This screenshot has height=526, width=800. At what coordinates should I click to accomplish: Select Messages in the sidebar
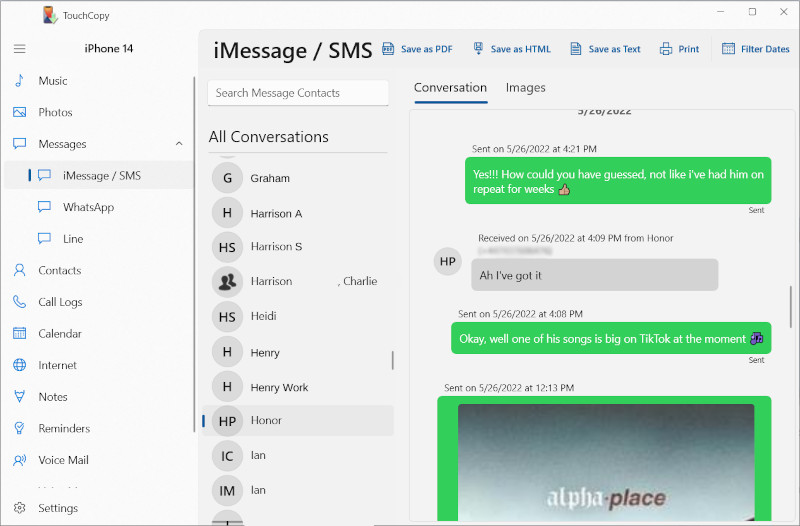click(97, 144)
